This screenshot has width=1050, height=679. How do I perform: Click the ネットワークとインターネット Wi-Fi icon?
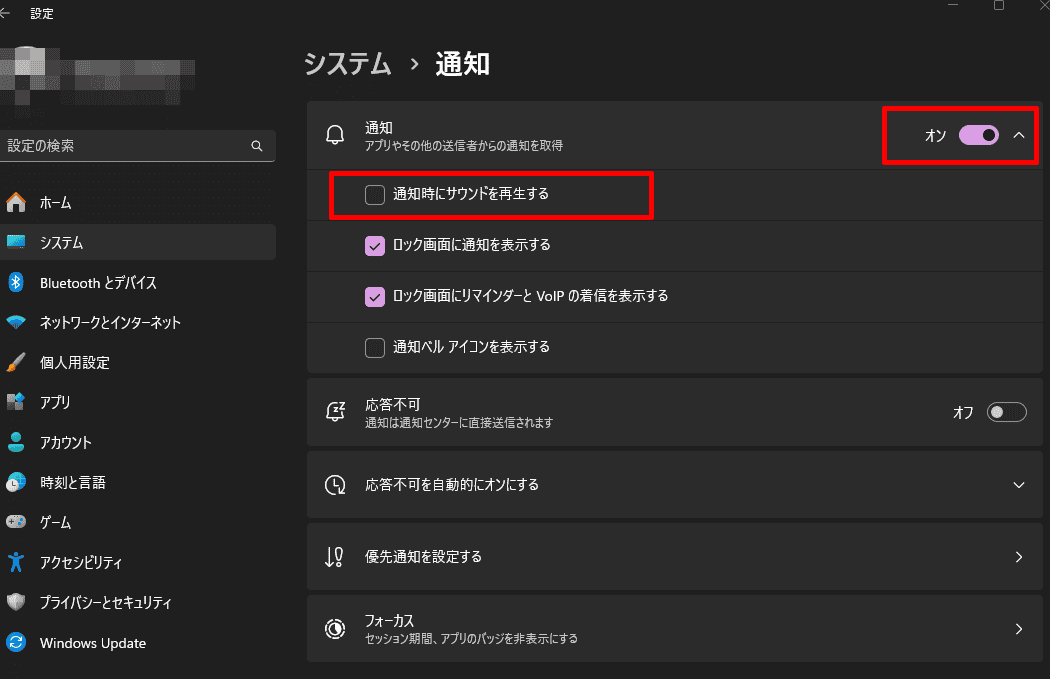point(16,323)
